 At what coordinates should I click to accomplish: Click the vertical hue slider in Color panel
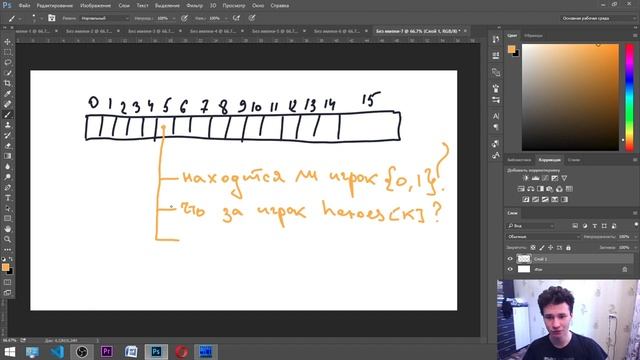tap(630, 97)
